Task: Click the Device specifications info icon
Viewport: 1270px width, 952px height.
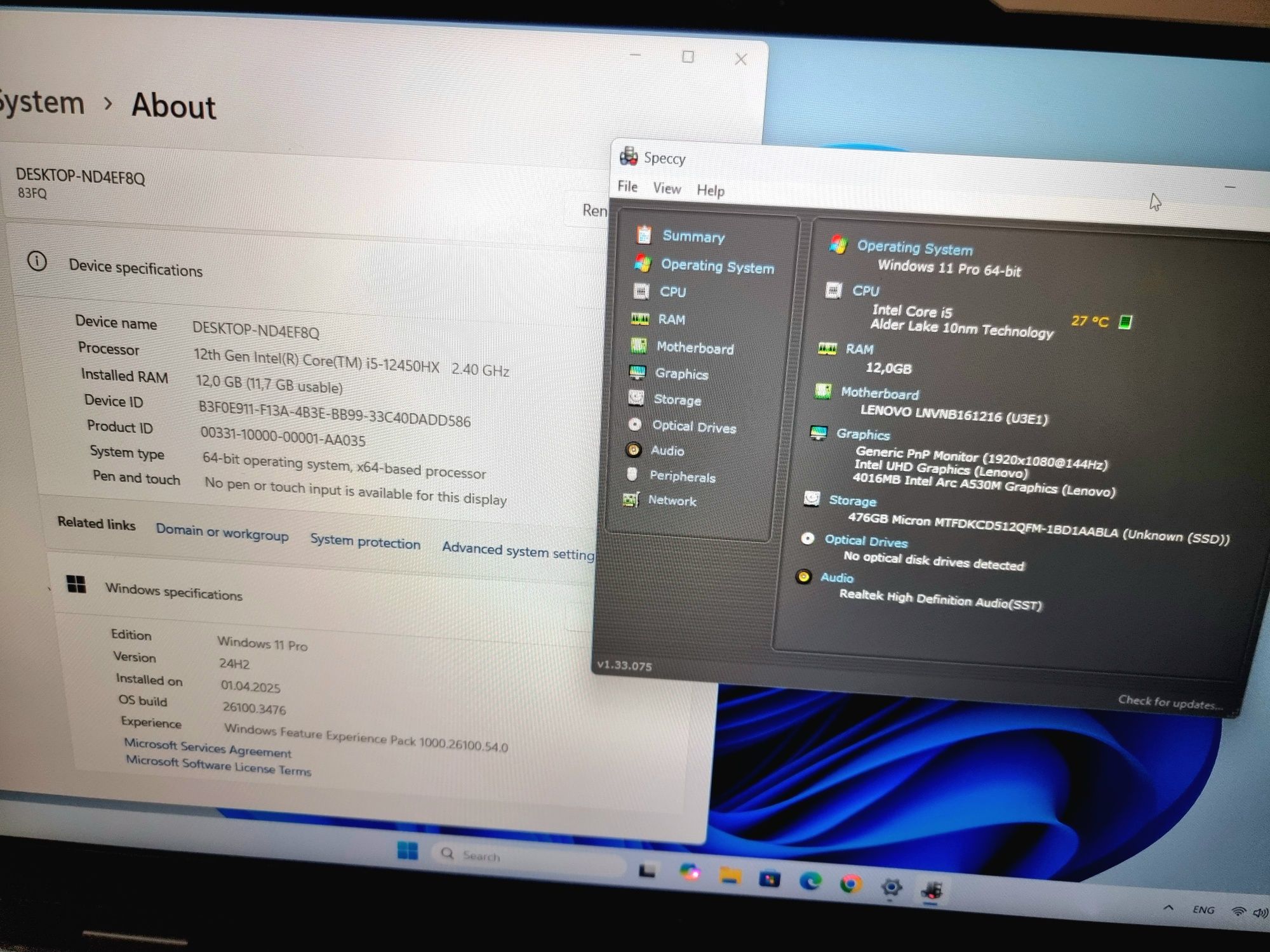Action: click(x=37, y=261)
